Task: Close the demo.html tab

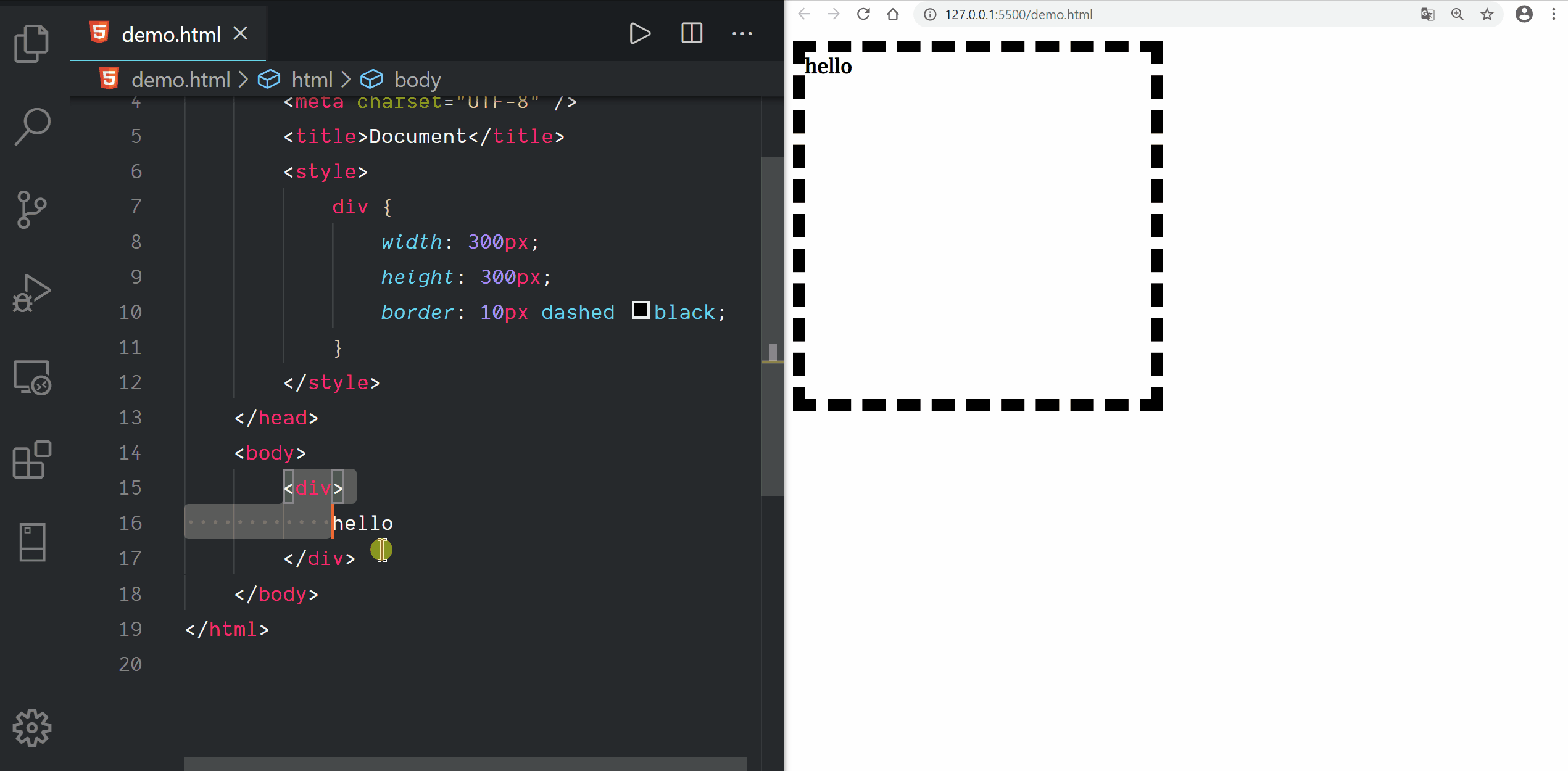Action: click(x=241, y=33)
